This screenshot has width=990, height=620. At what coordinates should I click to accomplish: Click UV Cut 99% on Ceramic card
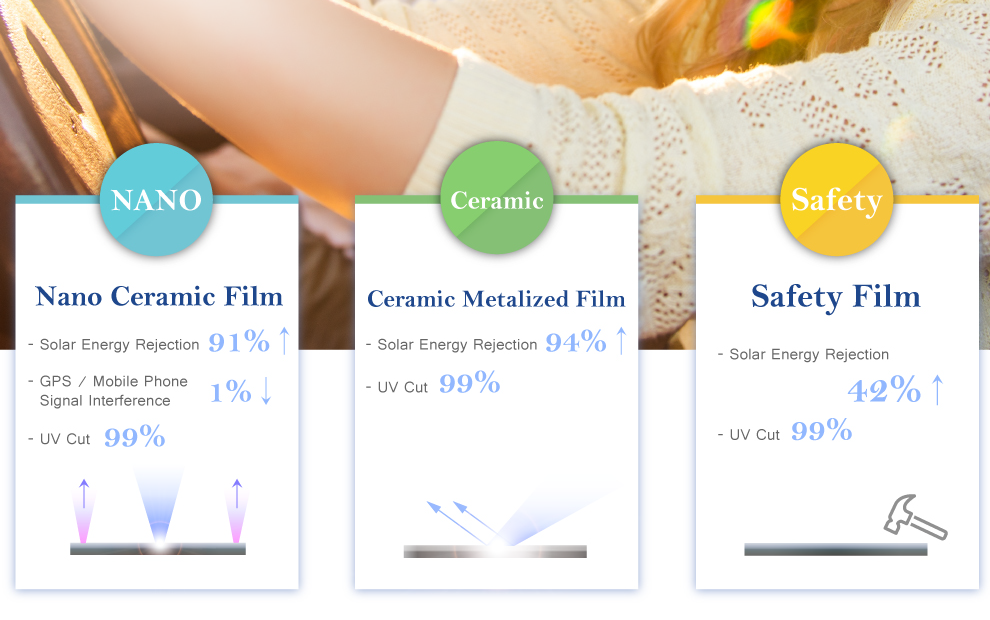coord(433,384)
